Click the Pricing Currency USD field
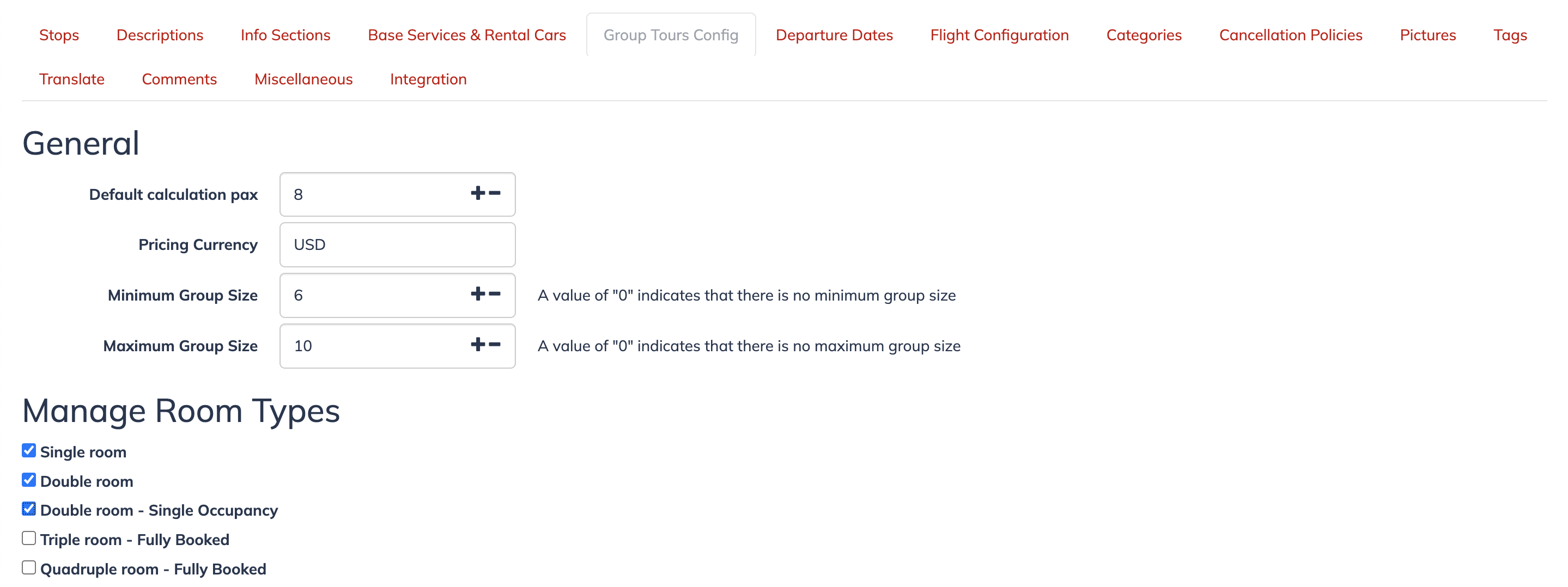The image size is (1568, 587). click(398, 244)
